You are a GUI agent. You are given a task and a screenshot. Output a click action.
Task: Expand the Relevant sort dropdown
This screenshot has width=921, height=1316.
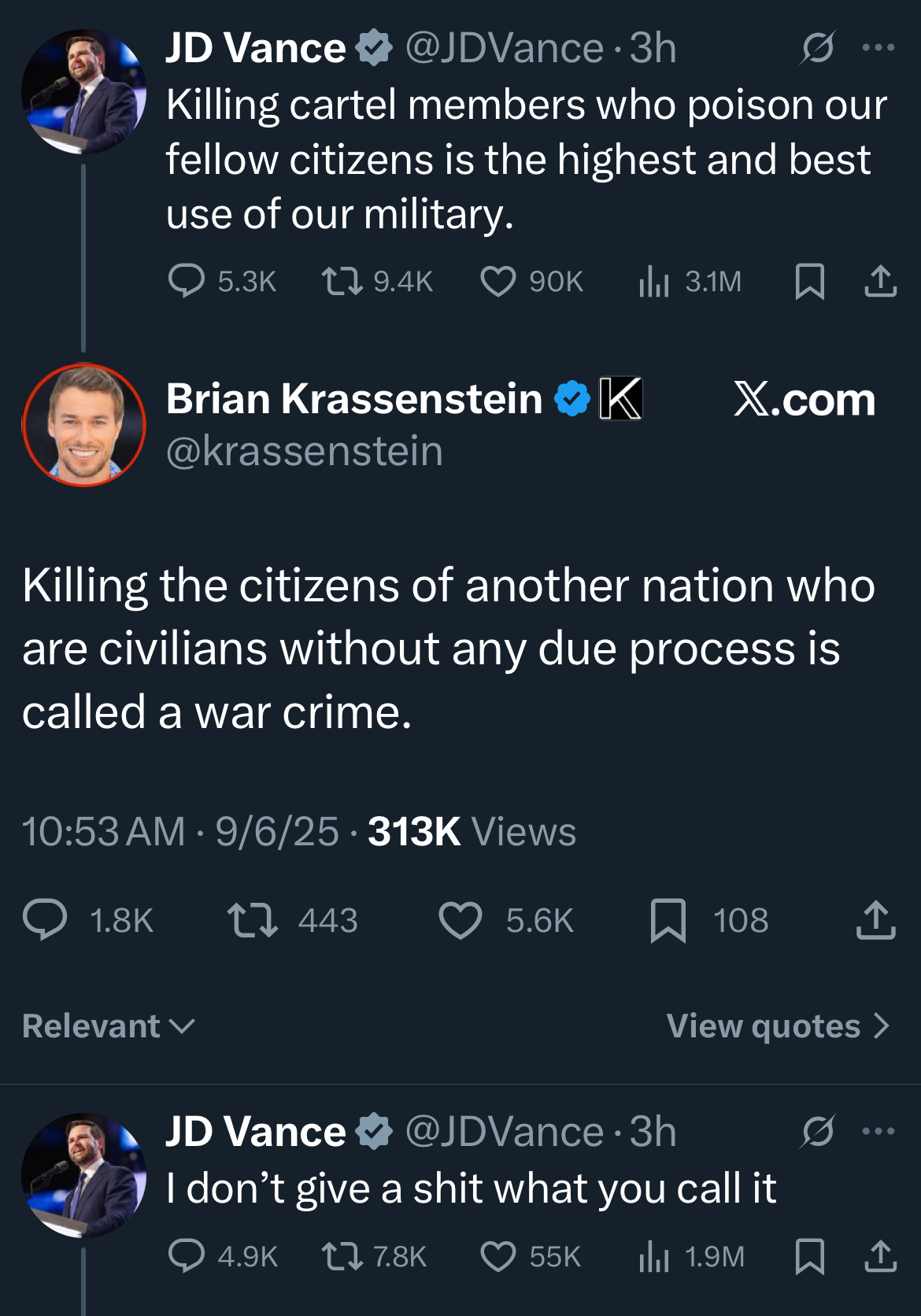(x=109, y=1026)
